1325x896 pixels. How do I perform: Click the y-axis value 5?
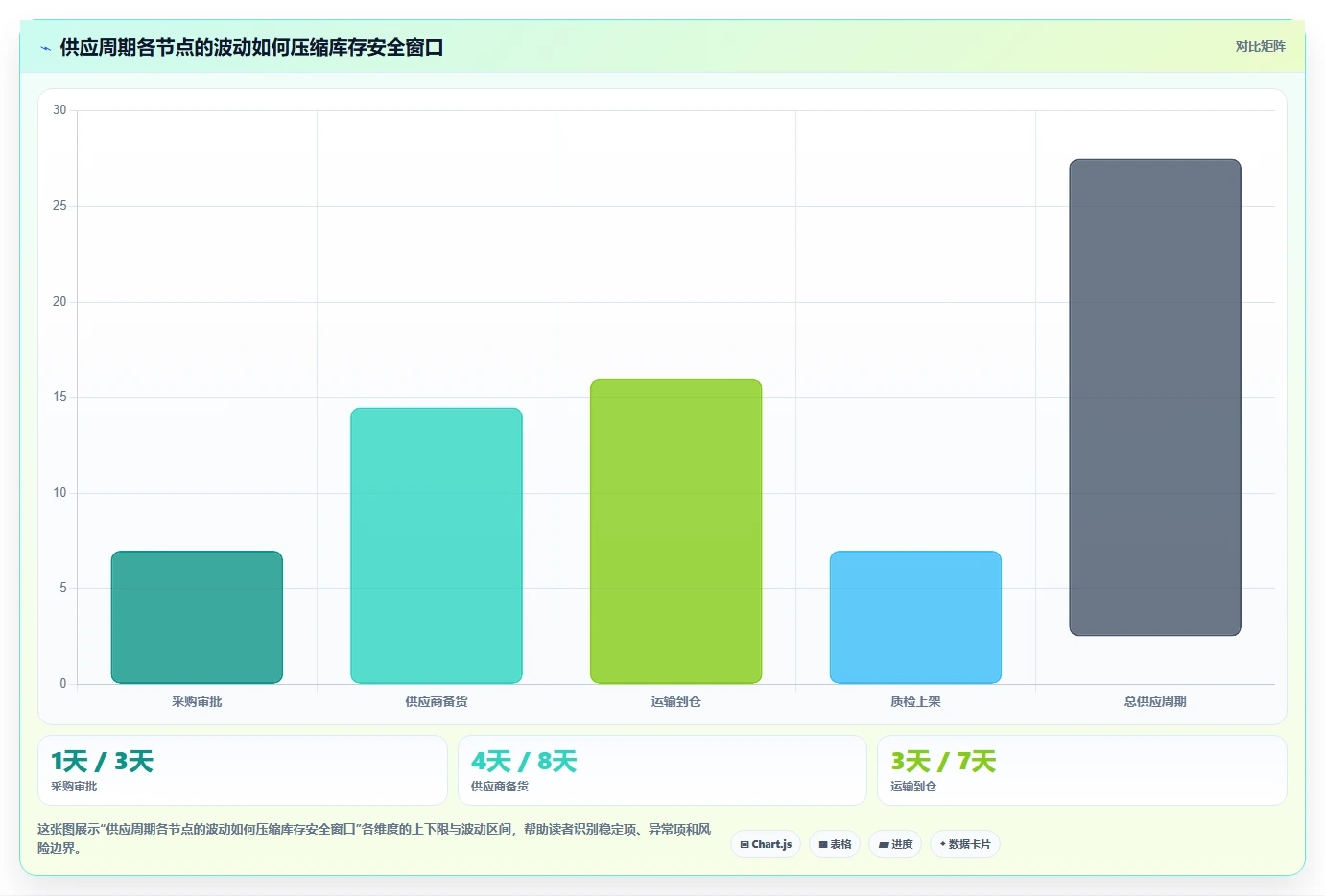[x=63, y=588]
